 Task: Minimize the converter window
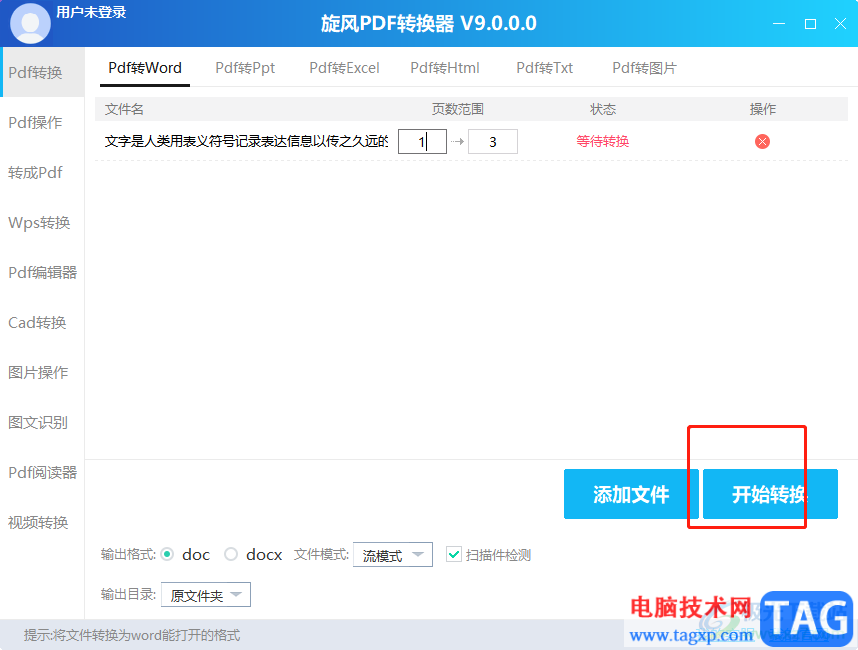[x=779, y=24]
